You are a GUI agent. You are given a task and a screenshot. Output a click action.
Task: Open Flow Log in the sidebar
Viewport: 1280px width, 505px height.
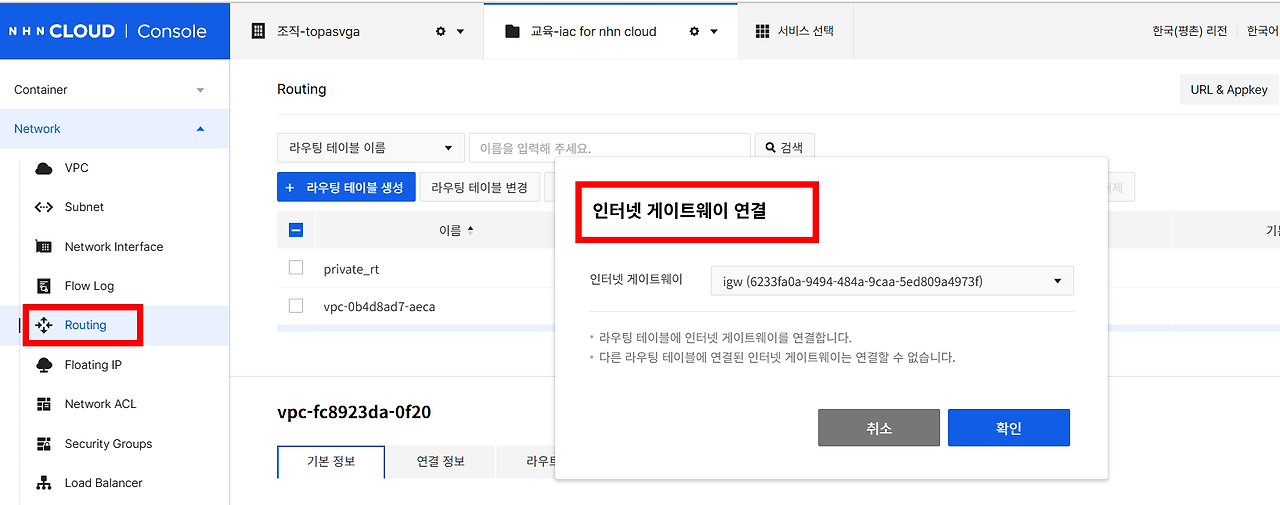click(89, 286)
